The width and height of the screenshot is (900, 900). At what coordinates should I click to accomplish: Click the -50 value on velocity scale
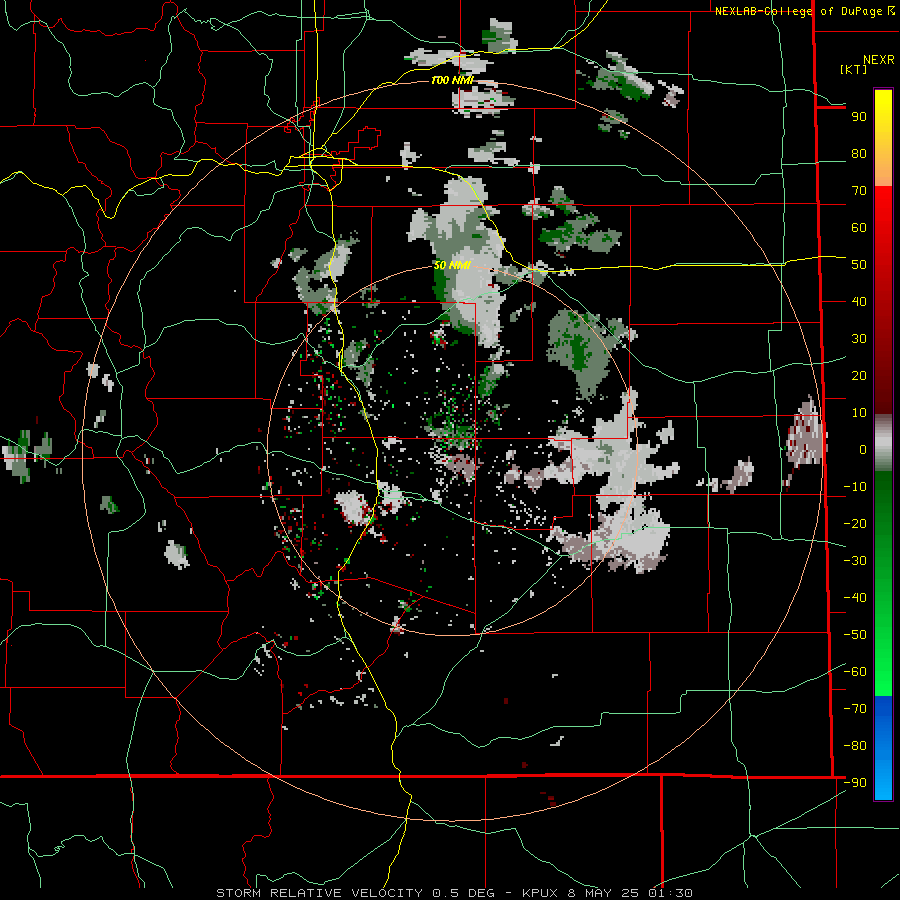click(x=855, y=635)
